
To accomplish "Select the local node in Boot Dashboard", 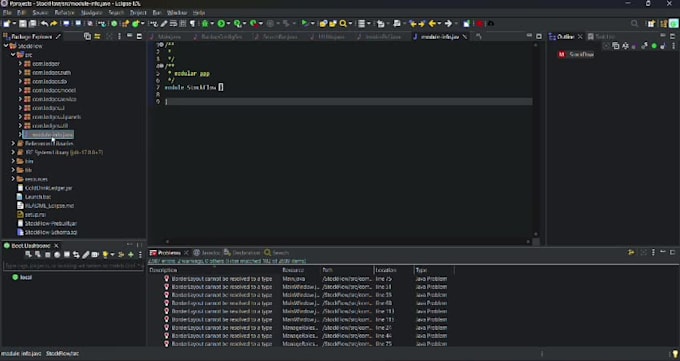I will coord(26,277).
